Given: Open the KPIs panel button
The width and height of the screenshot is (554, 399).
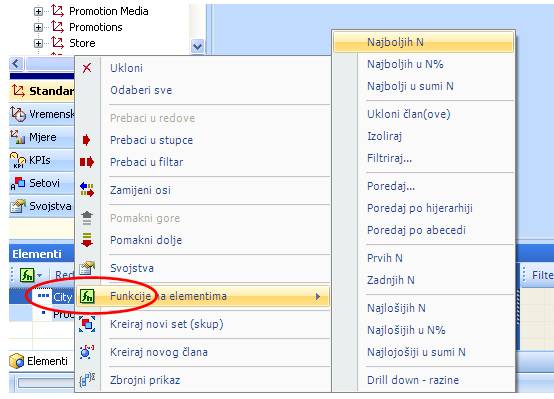Looking at the screenshot, I should [x=42, y=160].
